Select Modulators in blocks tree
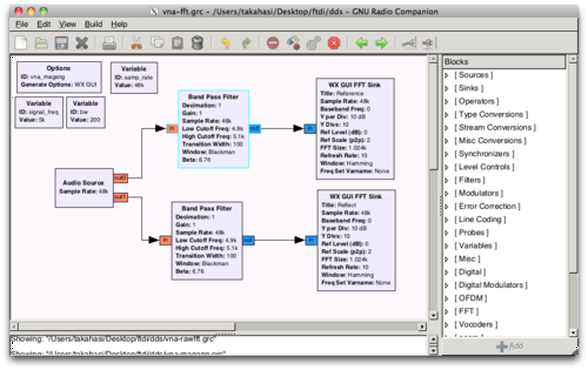 pyautogui.click(x=479, y=193)
